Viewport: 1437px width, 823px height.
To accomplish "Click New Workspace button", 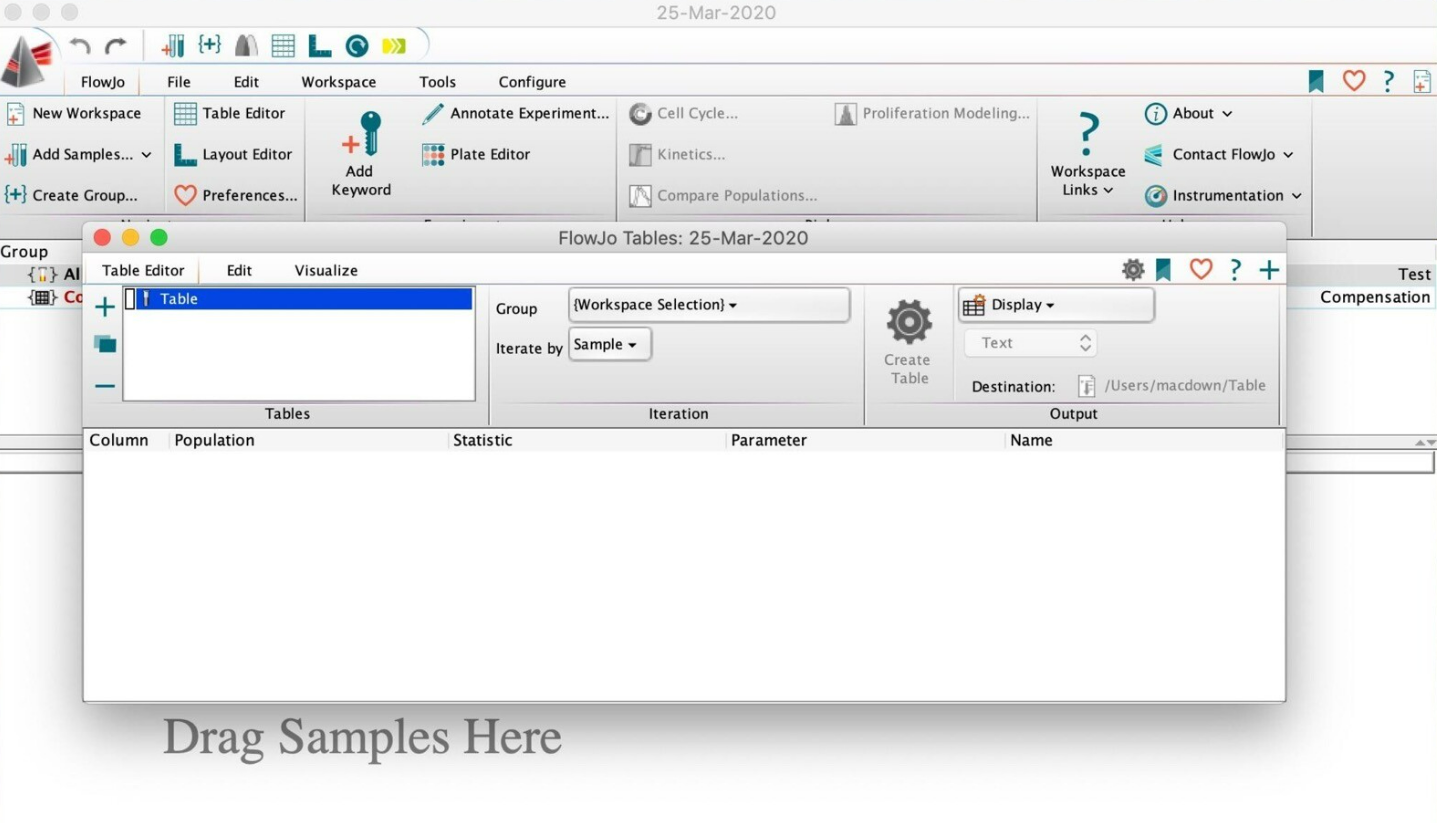I will [x=74, y=113].
